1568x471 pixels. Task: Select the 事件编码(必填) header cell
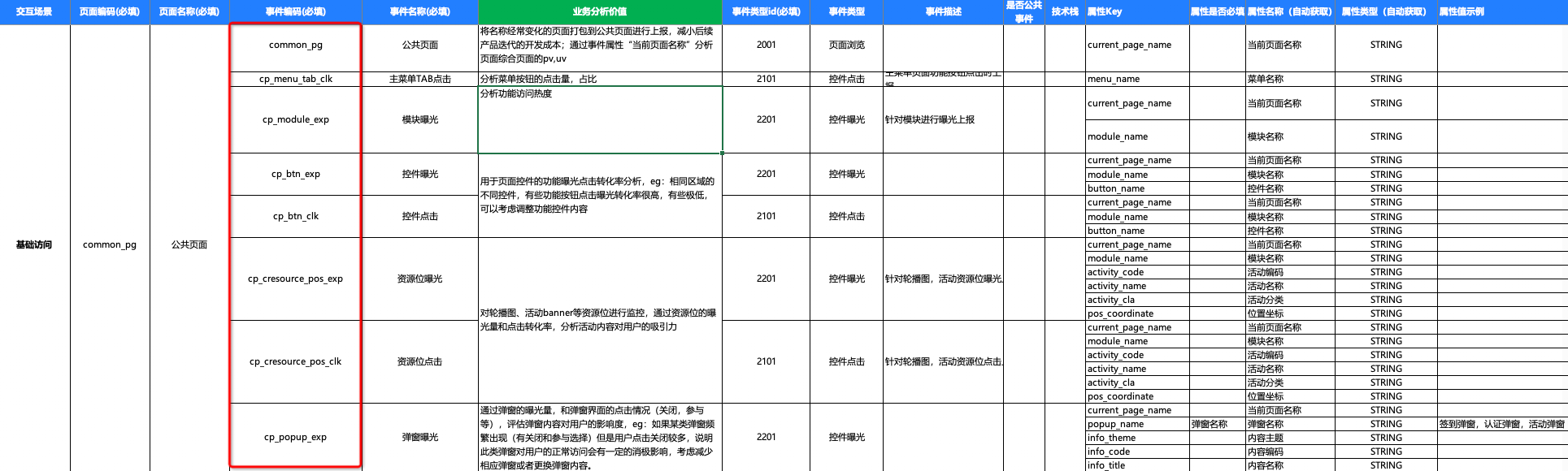pos(296,11)
